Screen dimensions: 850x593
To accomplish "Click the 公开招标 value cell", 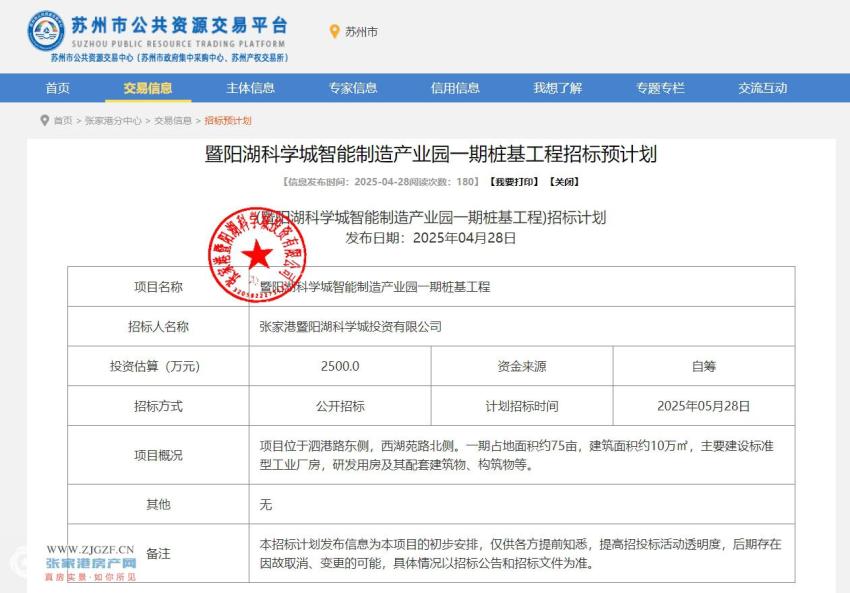I will pyautogui.click(x=340, y=406).
